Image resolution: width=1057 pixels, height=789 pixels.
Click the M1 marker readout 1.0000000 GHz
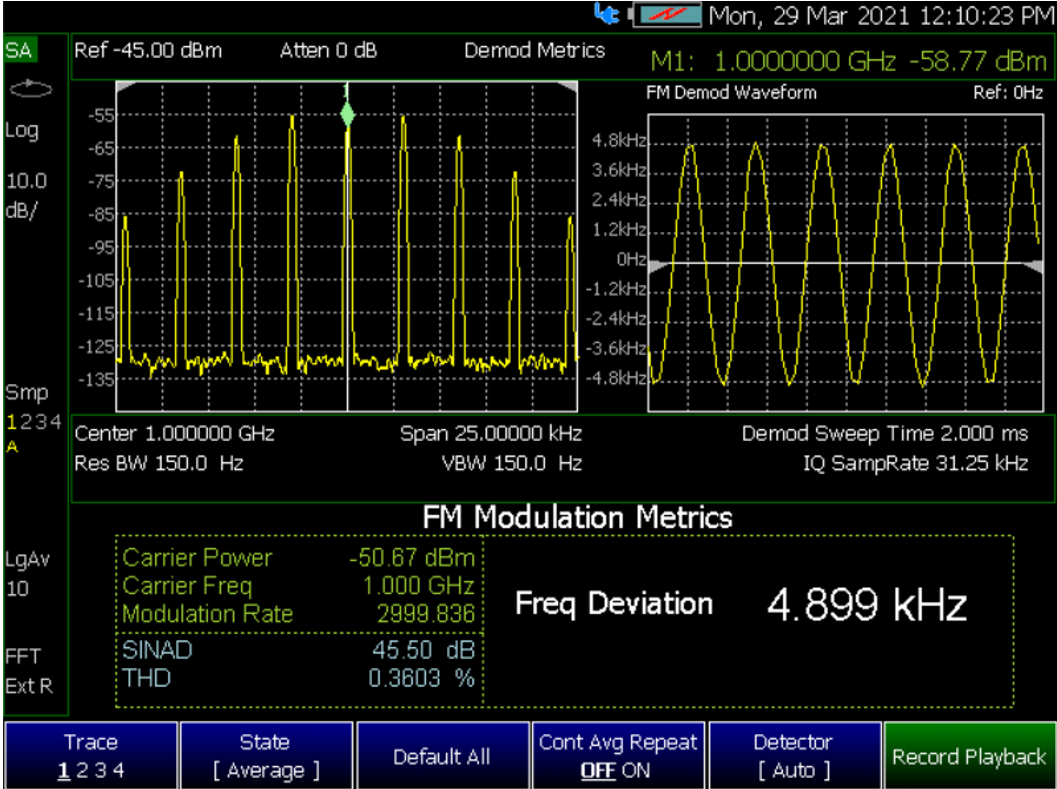pyautogui.click(x=848, y=61)
